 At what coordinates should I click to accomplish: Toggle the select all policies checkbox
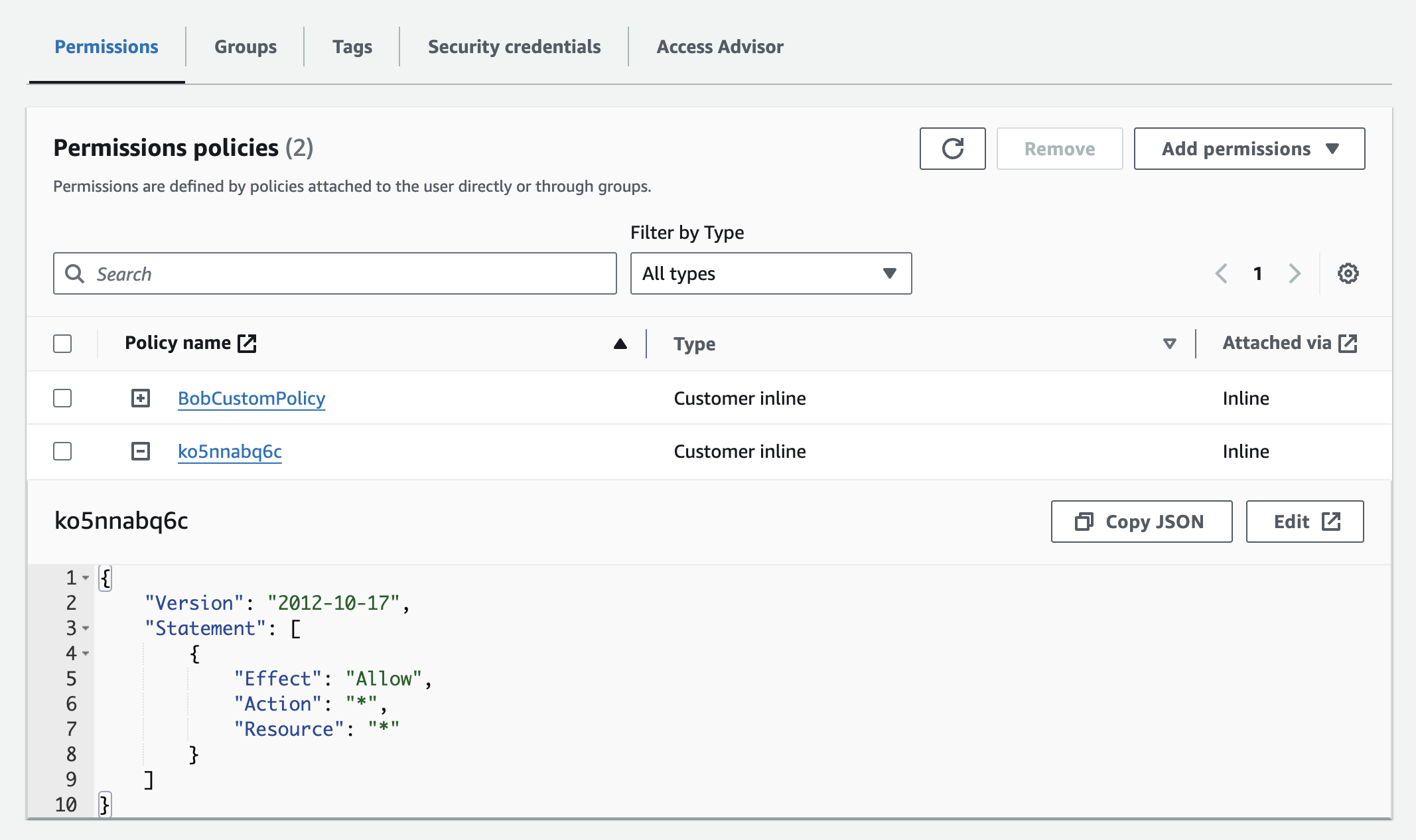click(62, 344)
